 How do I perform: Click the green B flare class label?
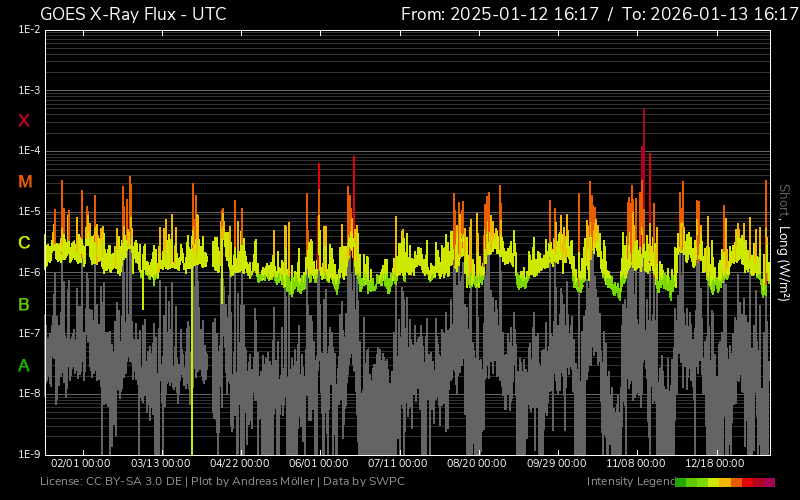click(24, 304)
